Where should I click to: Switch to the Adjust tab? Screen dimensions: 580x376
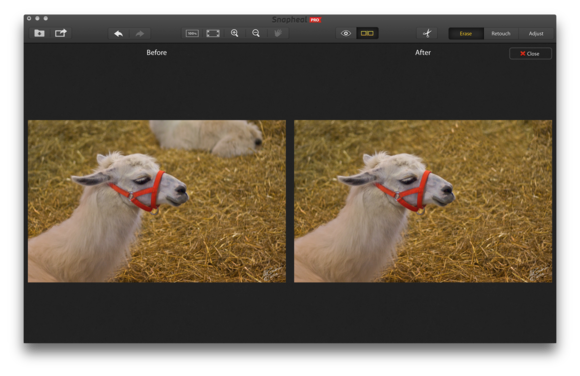tap(536, 34)
